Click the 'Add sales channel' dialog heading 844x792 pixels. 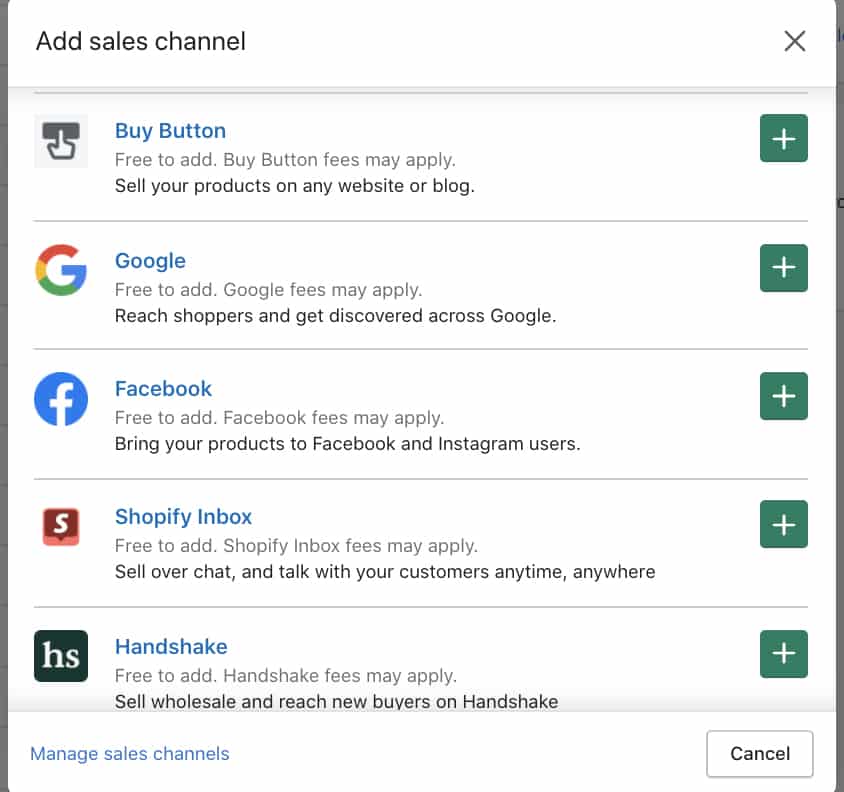pos(141,41)
